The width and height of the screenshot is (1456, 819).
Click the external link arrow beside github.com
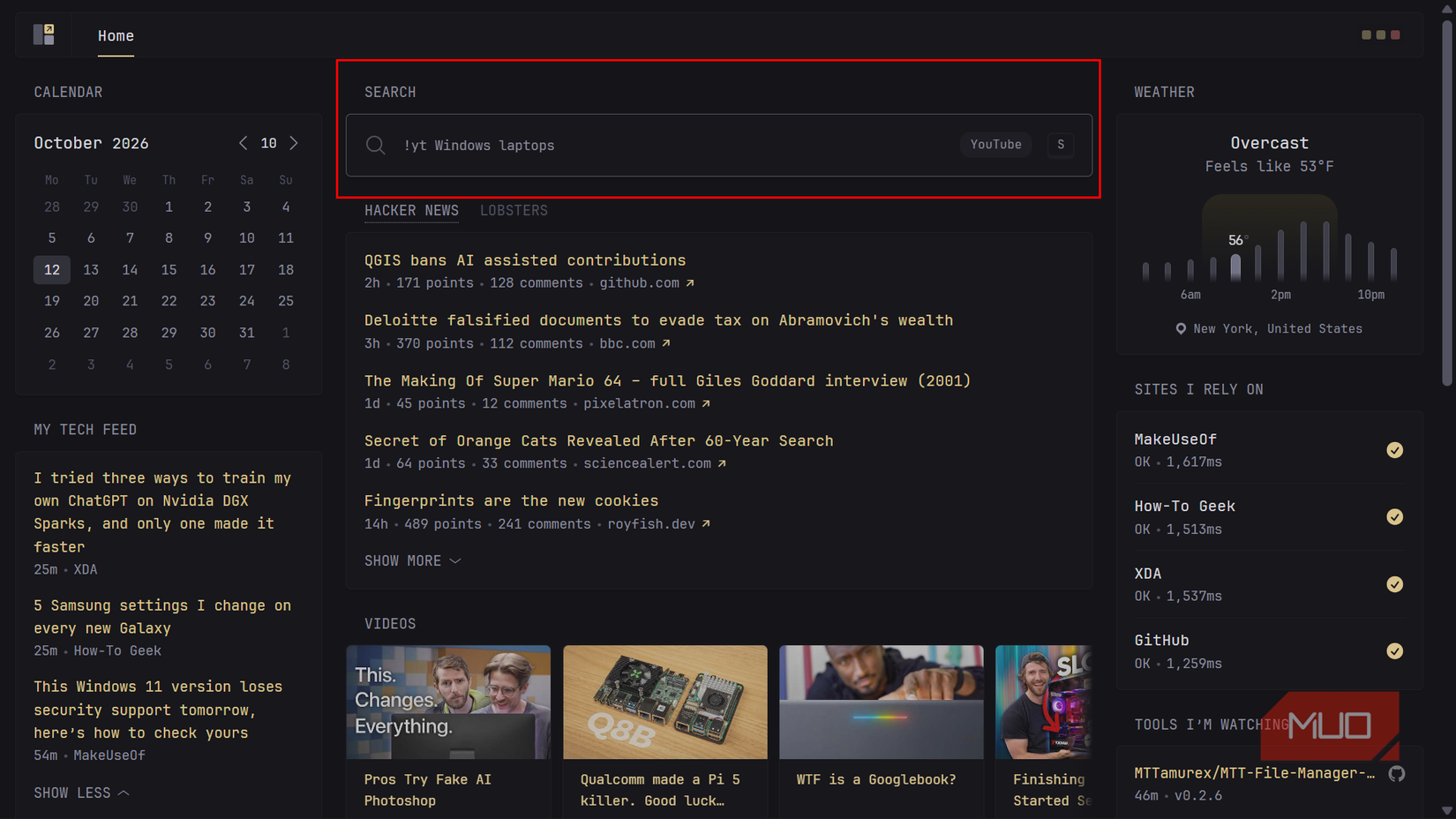tap(690, 283)
